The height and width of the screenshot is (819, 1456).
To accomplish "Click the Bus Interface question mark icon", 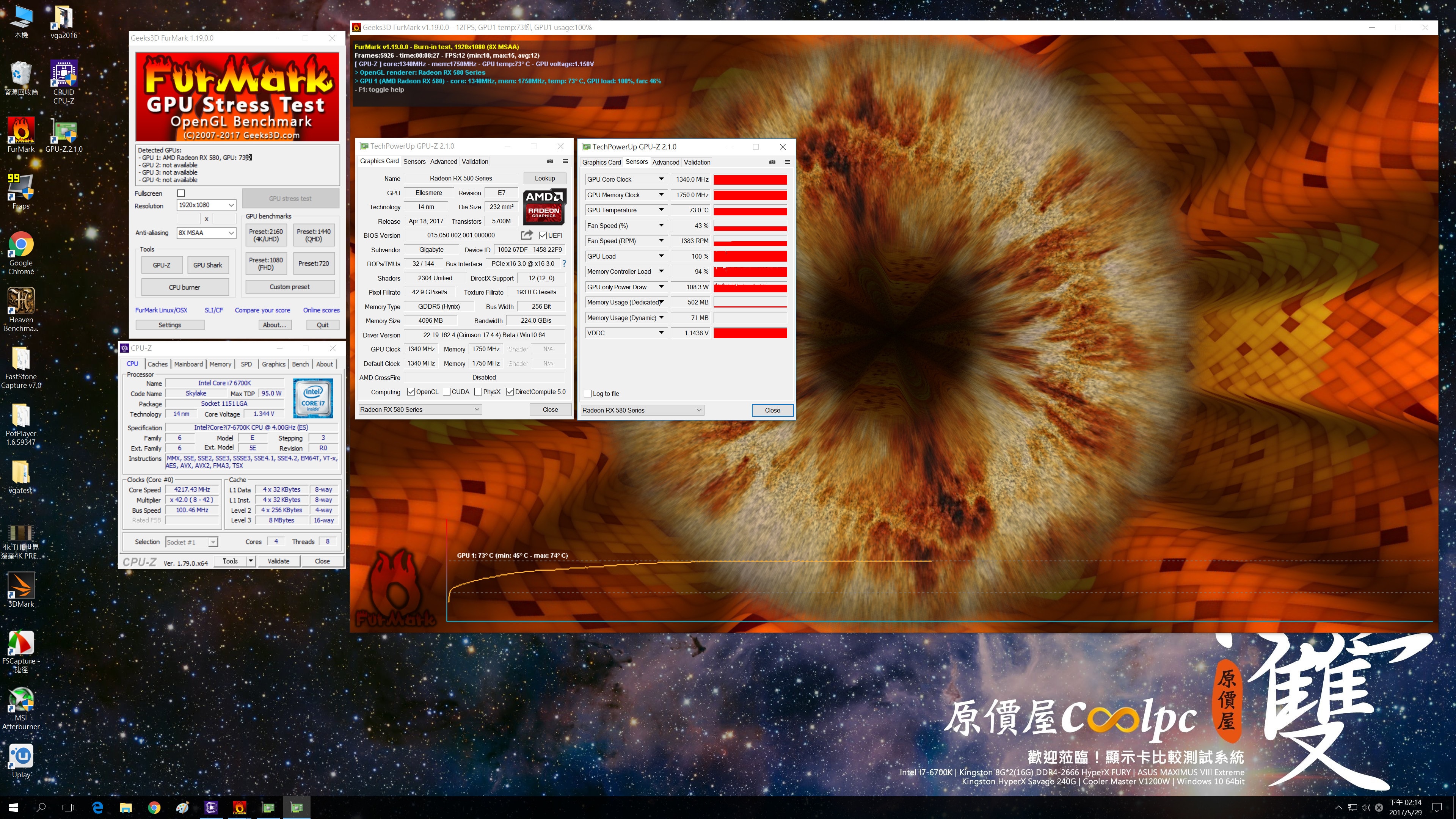I will [x=563, y=264].
